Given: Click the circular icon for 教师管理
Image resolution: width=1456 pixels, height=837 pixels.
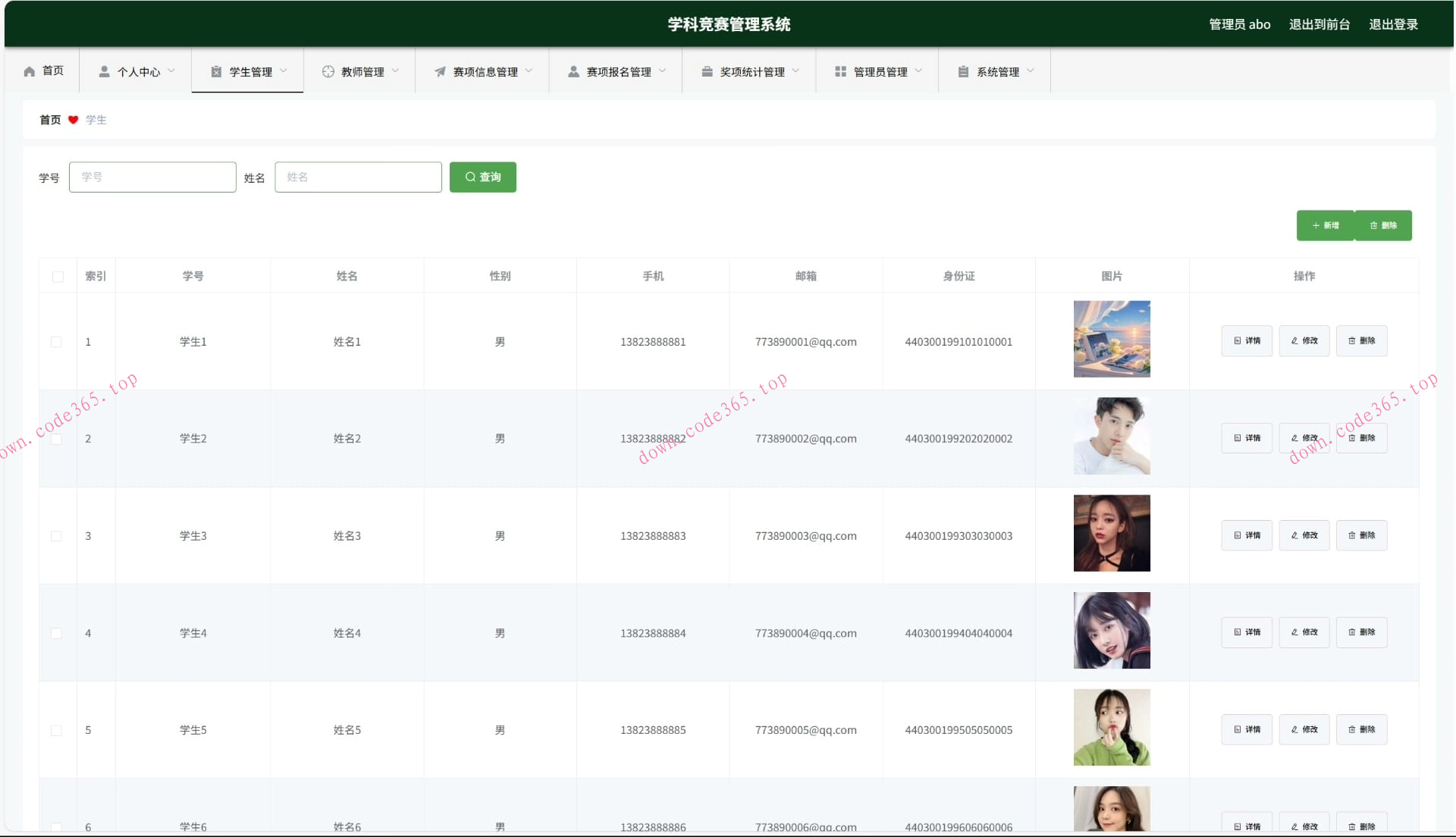Looking at the screenshot, I should pyautogui.click(x=328, y=71).
